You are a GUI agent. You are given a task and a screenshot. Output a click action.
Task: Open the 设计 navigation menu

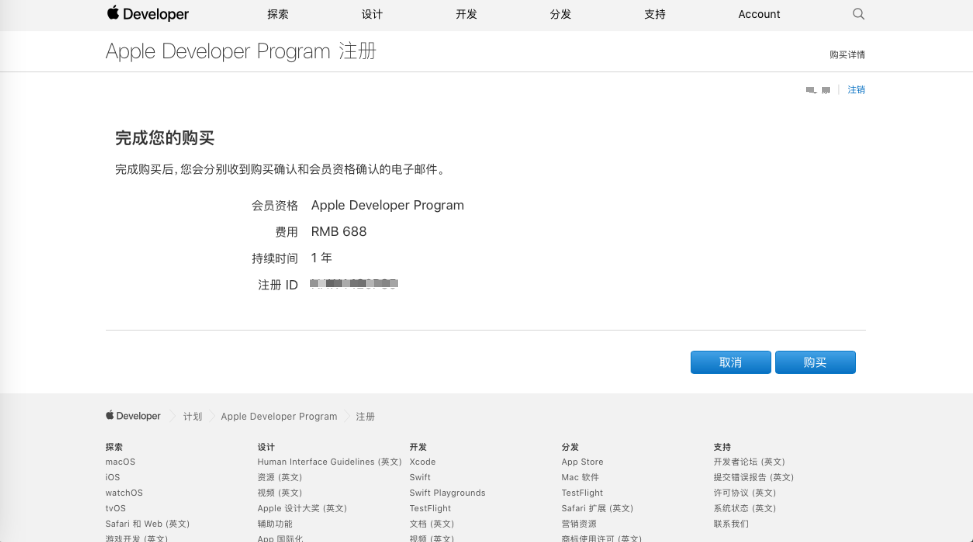(372, 14)
